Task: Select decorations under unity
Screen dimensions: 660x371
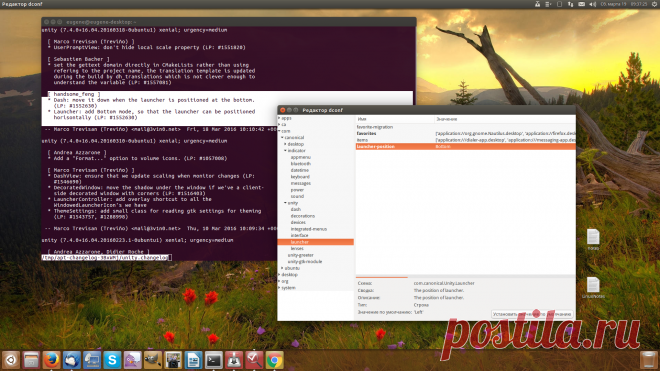Action: coord(303,216)
